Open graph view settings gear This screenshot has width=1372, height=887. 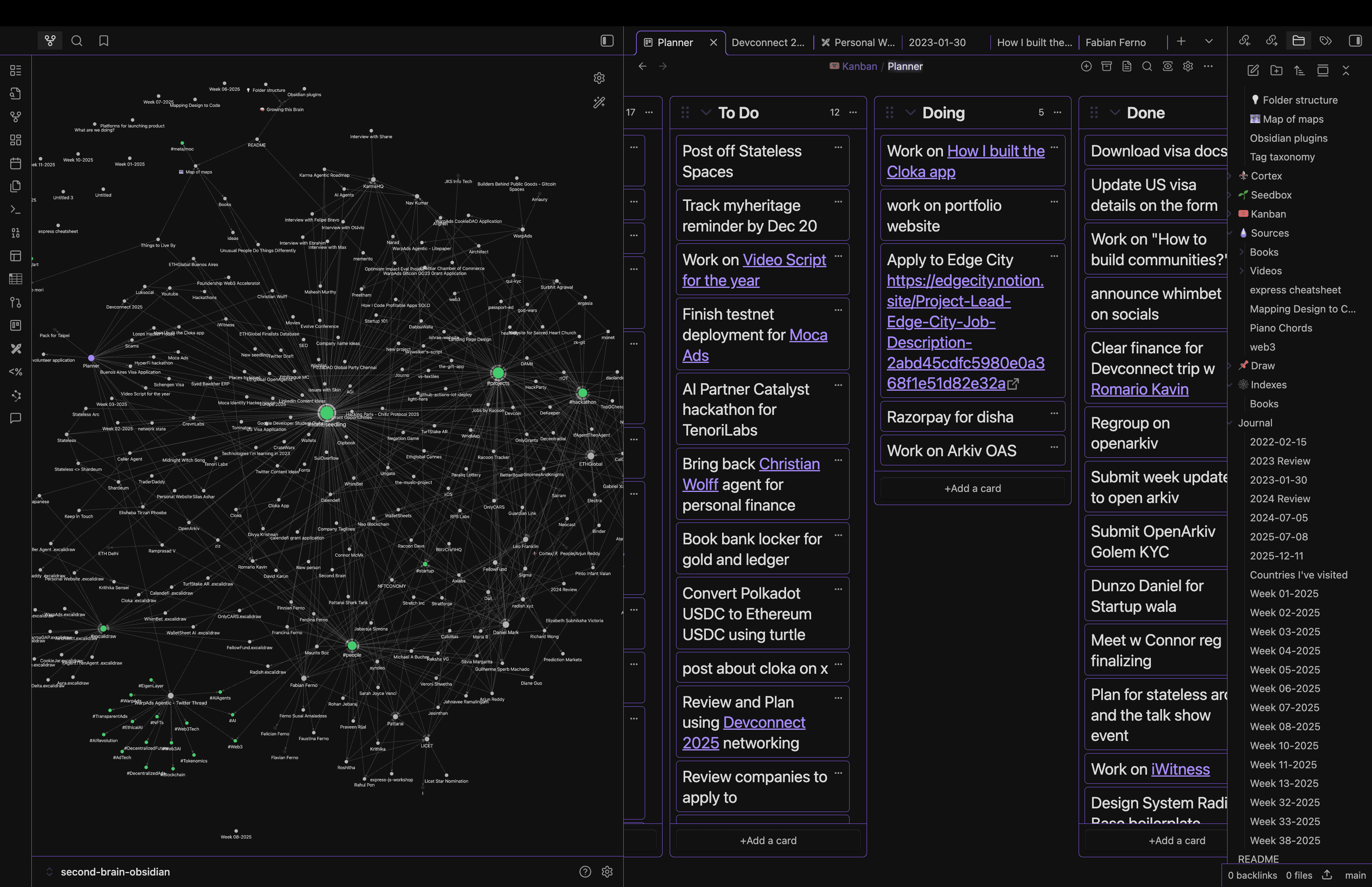[x=599, y=78]
